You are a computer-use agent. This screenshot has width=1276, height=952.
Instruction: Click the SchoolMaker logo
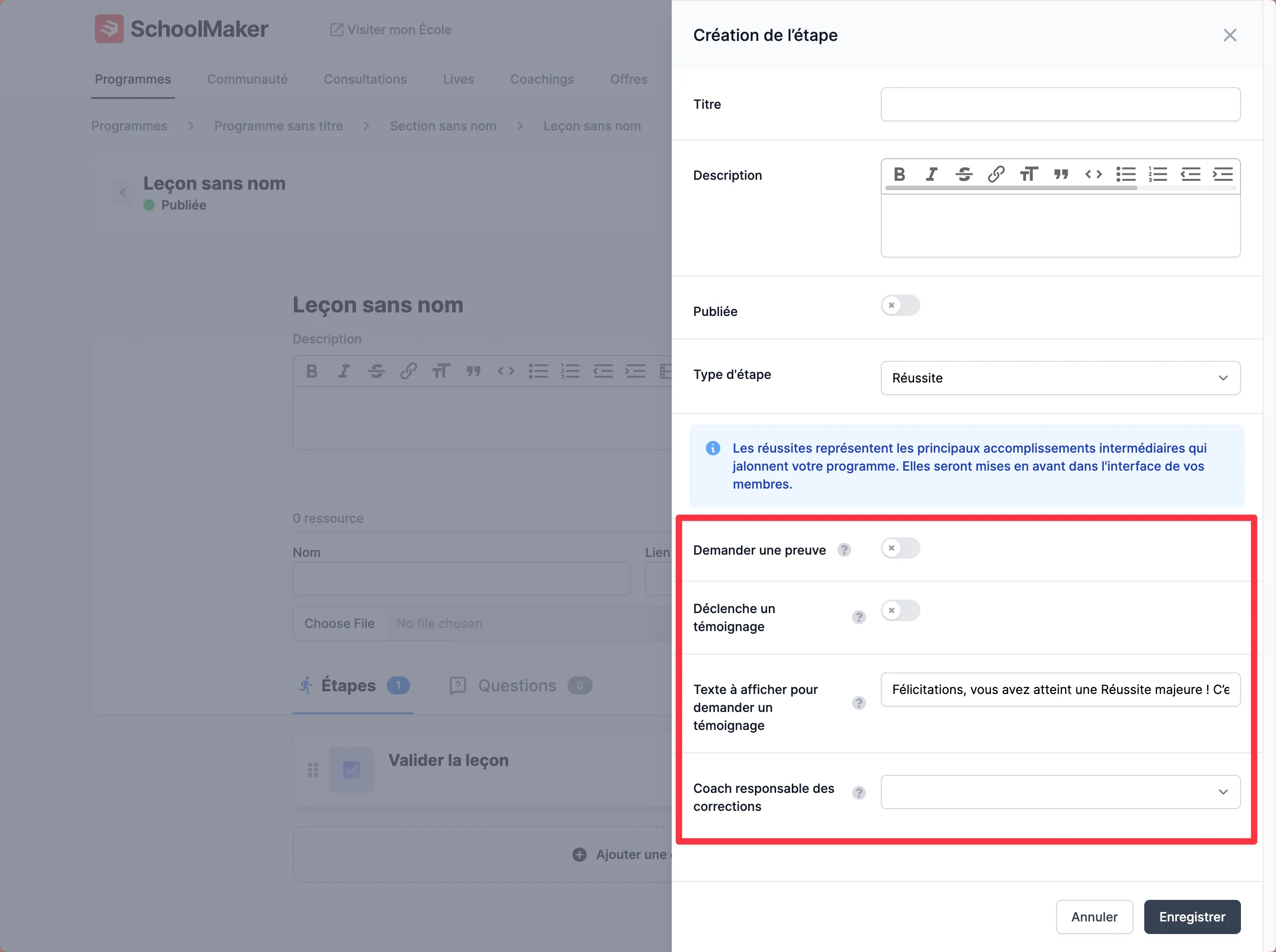tap(182, 29)
